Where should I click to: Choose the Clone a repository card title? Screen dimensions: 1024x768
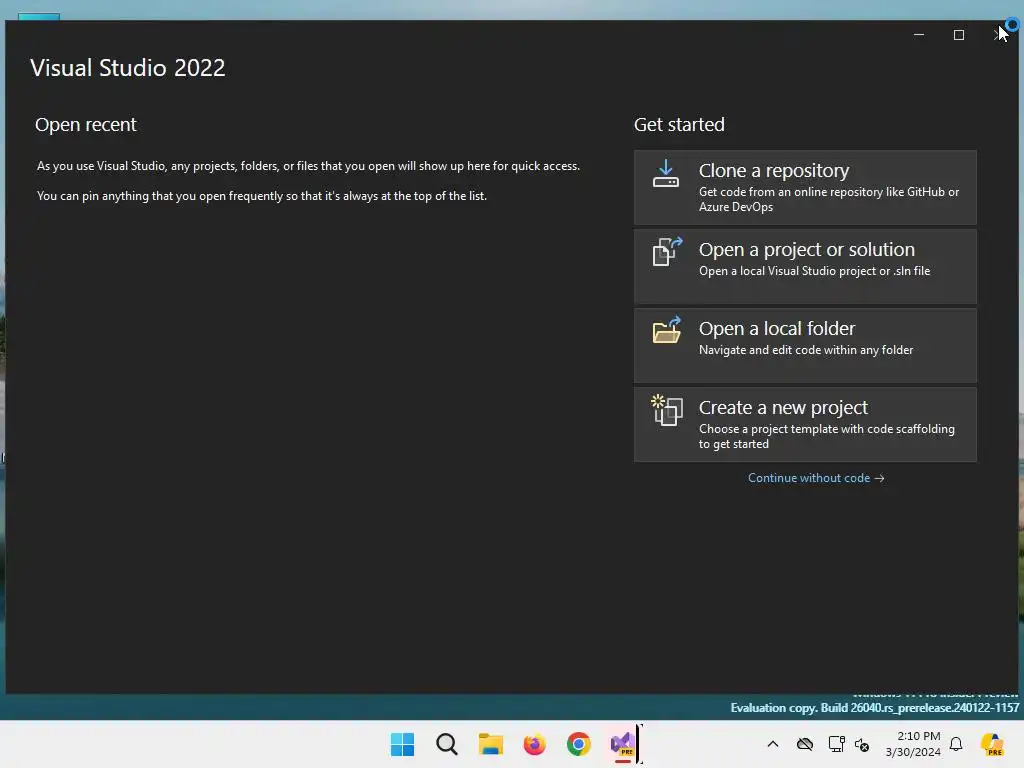774,170
